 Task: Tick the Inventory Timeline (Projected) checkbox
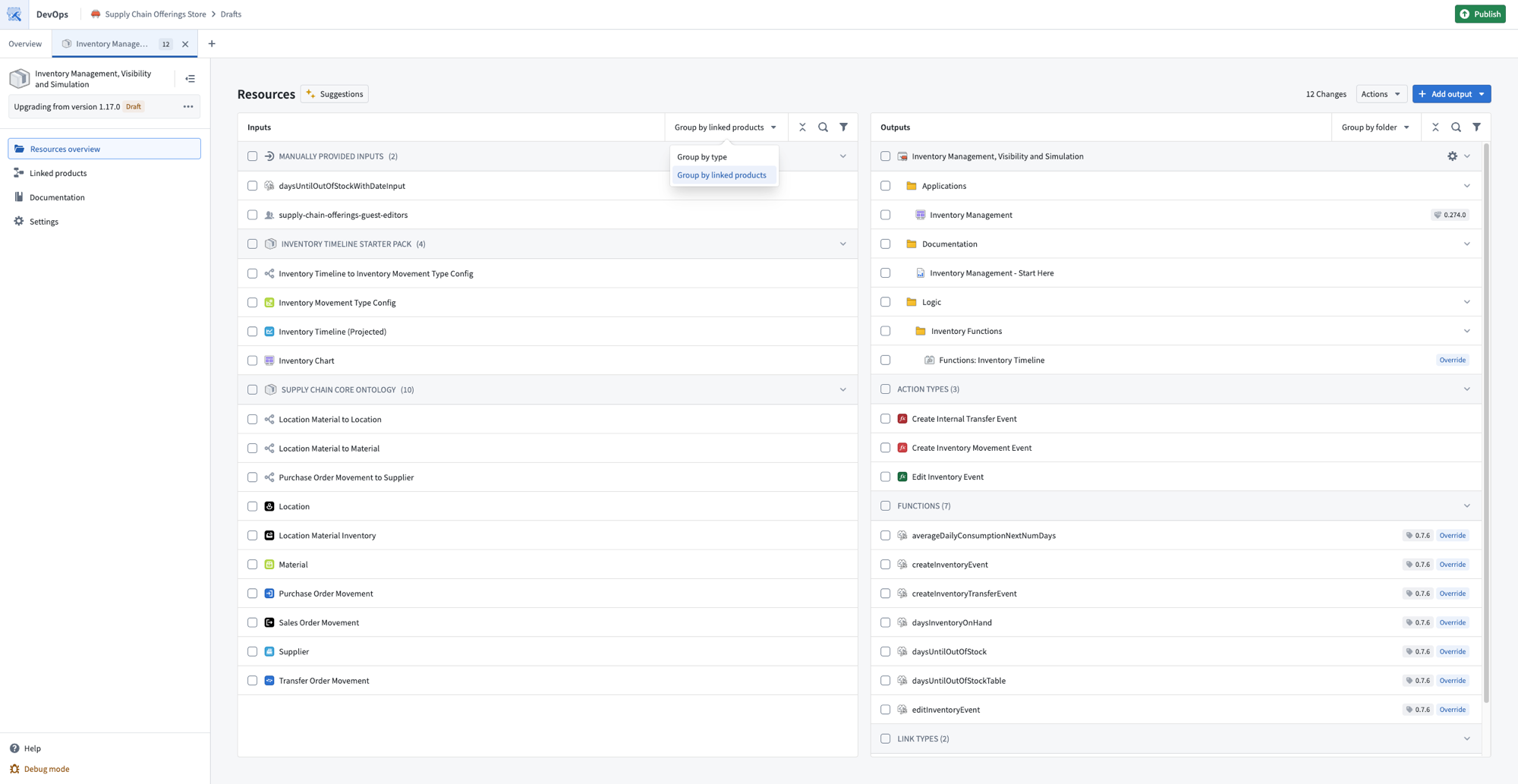(253, 332)
